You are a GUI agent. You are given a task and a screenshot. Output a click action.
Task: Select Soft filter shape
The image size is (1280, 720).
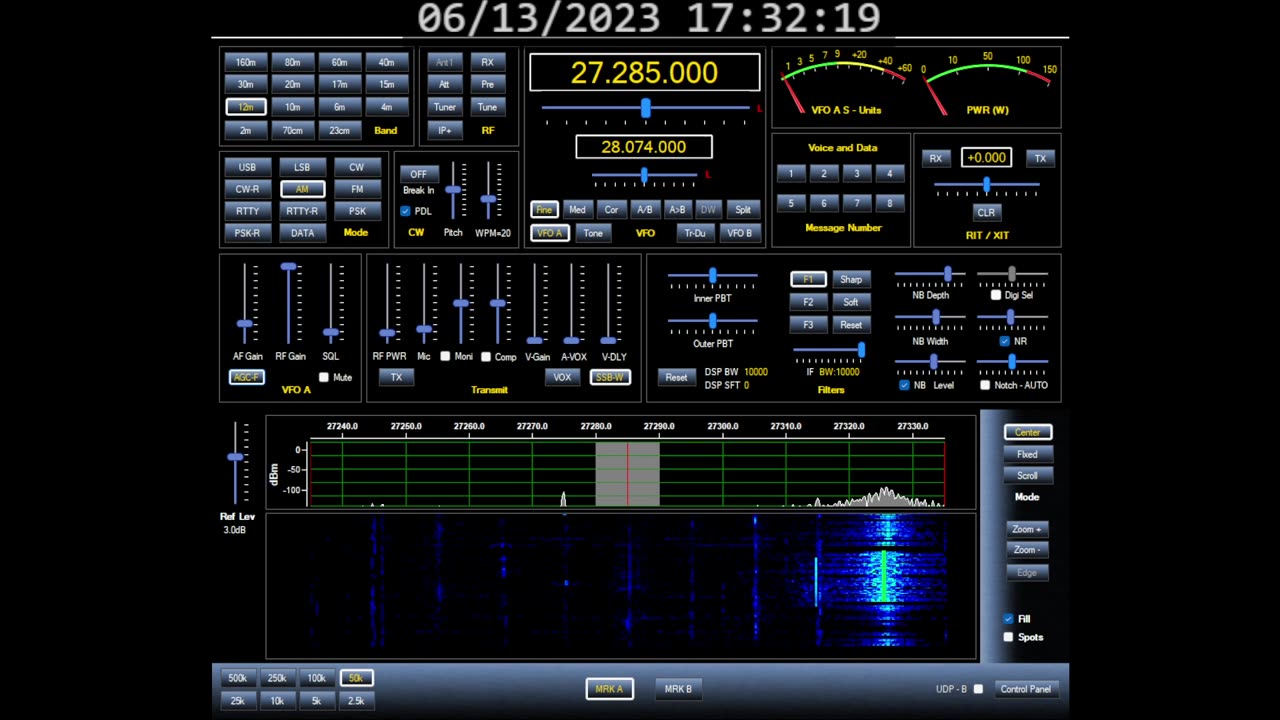(x=851, y=302)
